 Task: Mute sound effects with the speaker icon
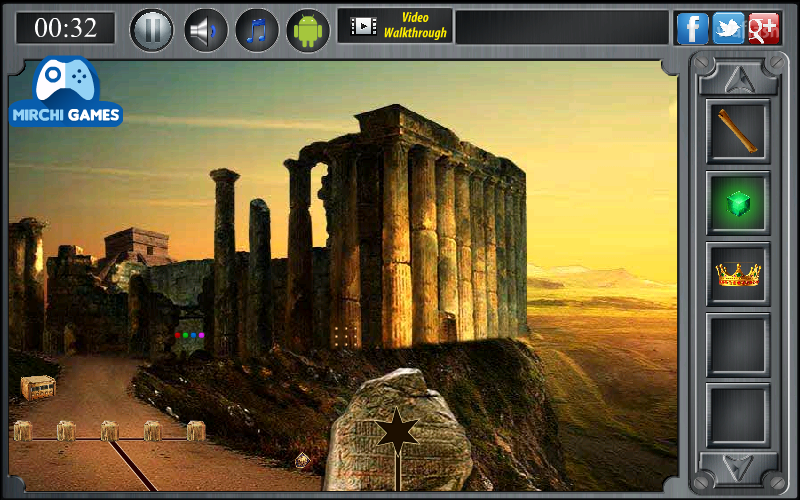coord(205,30)
